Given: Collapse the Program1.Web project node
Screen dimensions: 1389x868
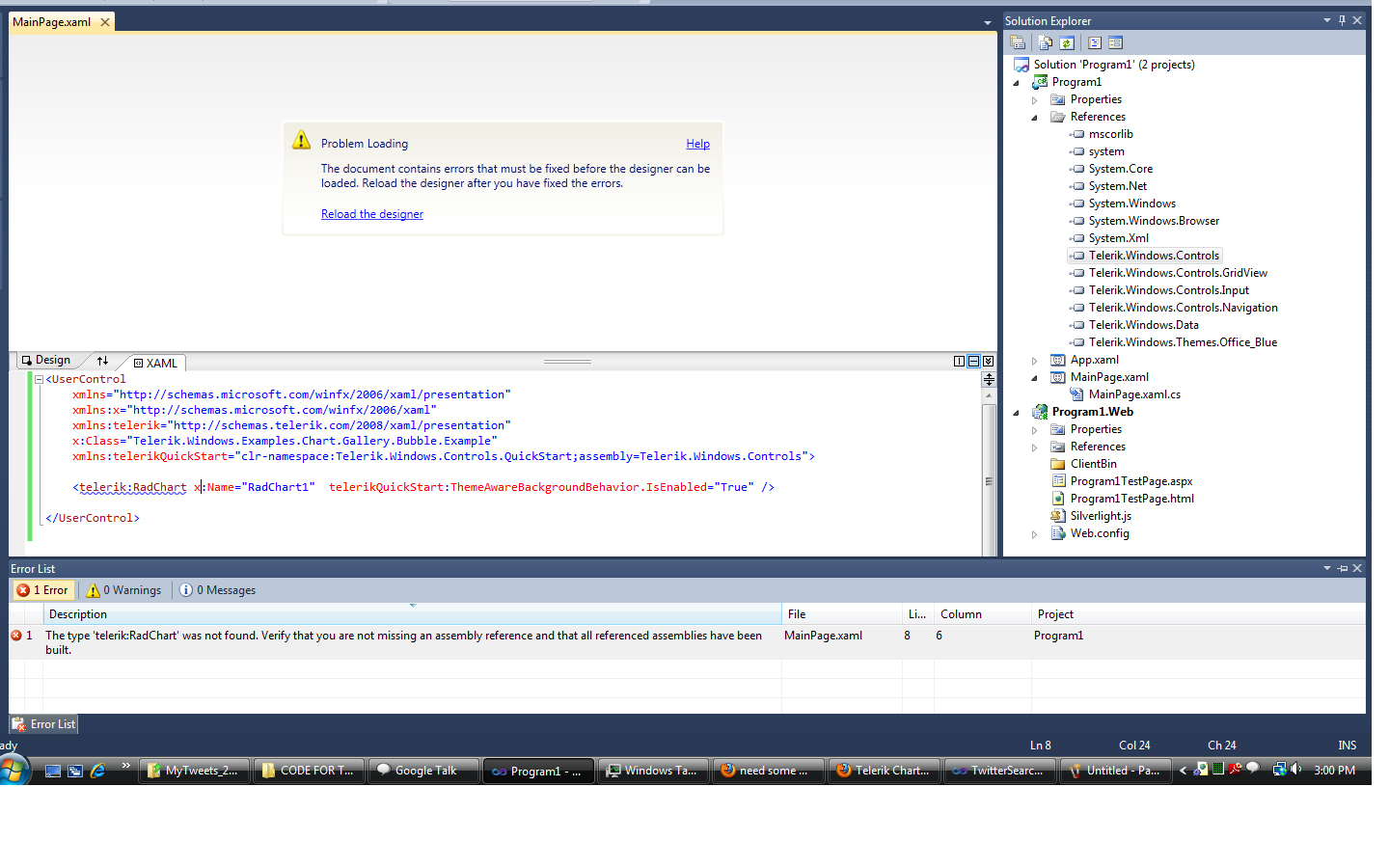Looking at the screenshot, I should point(1016,413).
